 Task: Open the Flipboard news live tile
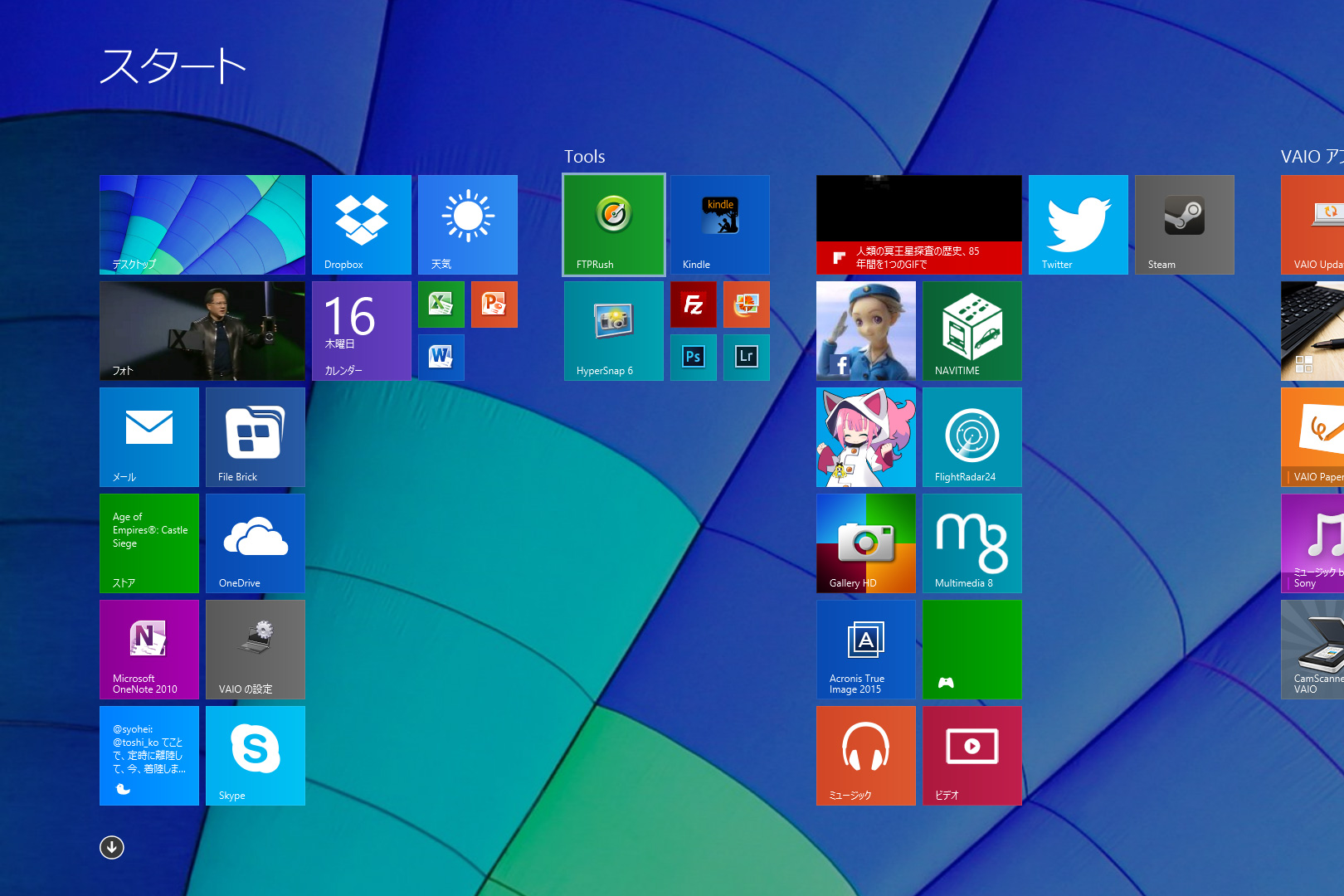click(x=918, y=224)
